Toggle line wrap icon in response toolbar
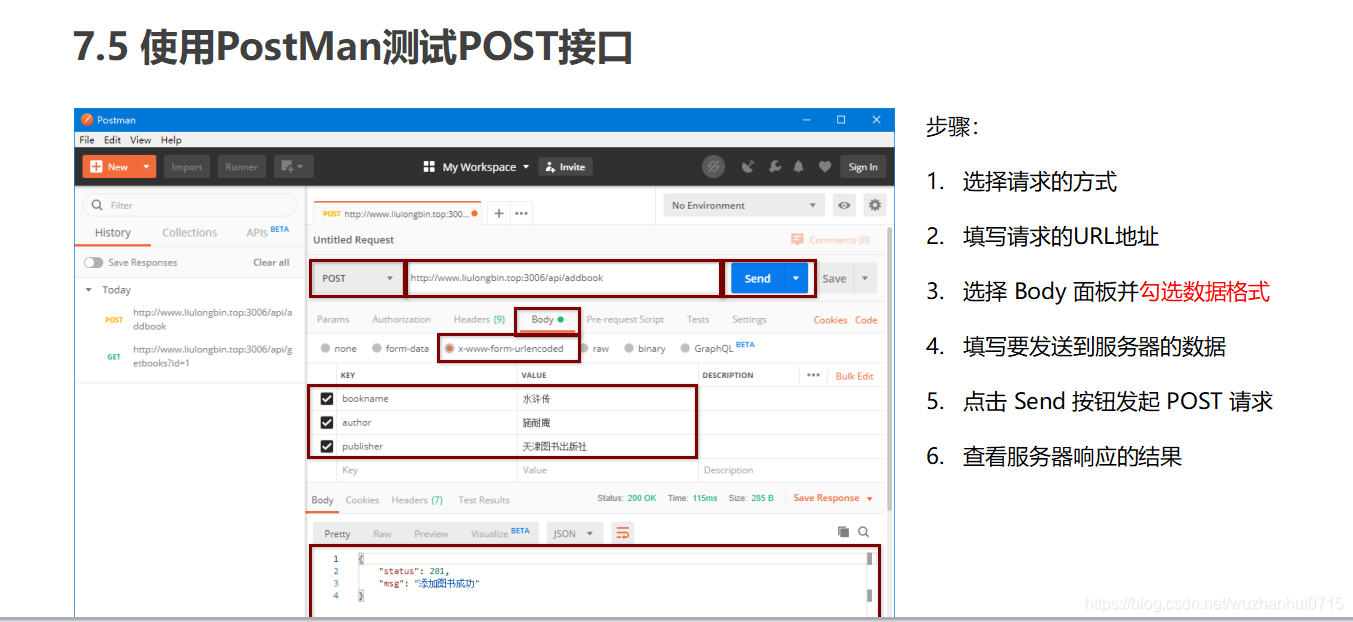The height and width of the screenshot is (622, 1353). [x=622, y=533]
